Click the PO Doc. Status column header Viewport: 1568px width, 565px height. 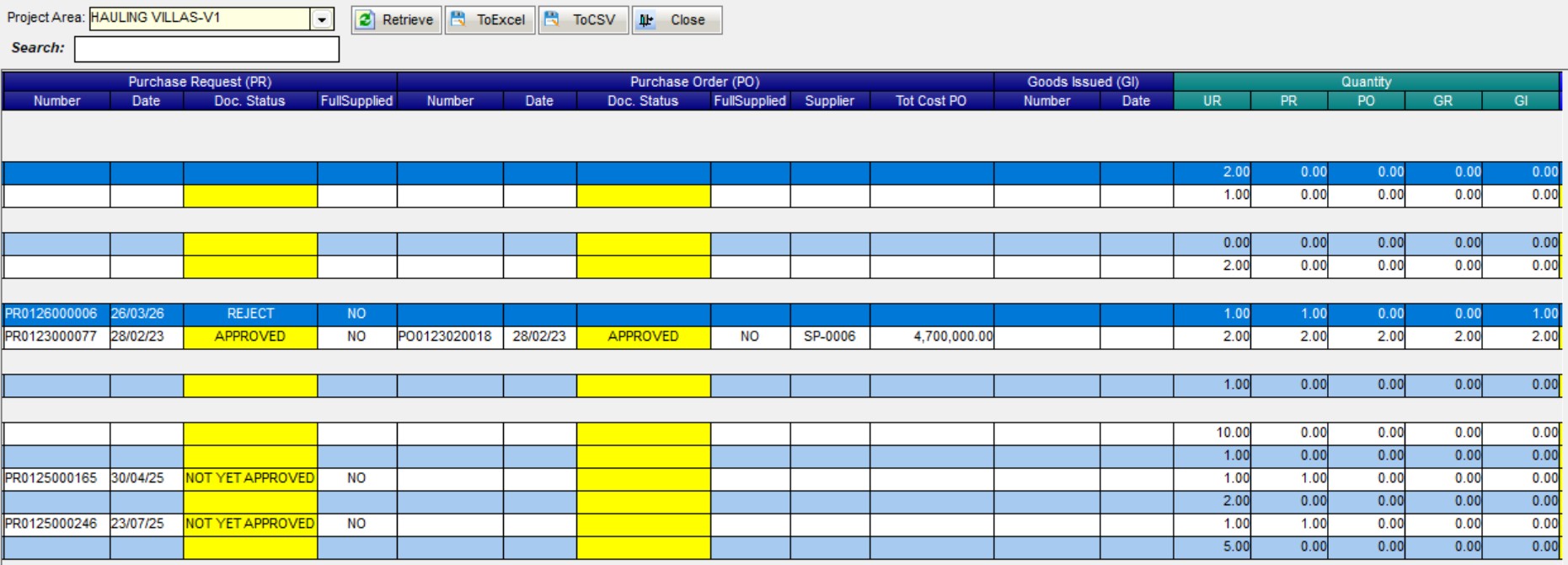[643, 101]
